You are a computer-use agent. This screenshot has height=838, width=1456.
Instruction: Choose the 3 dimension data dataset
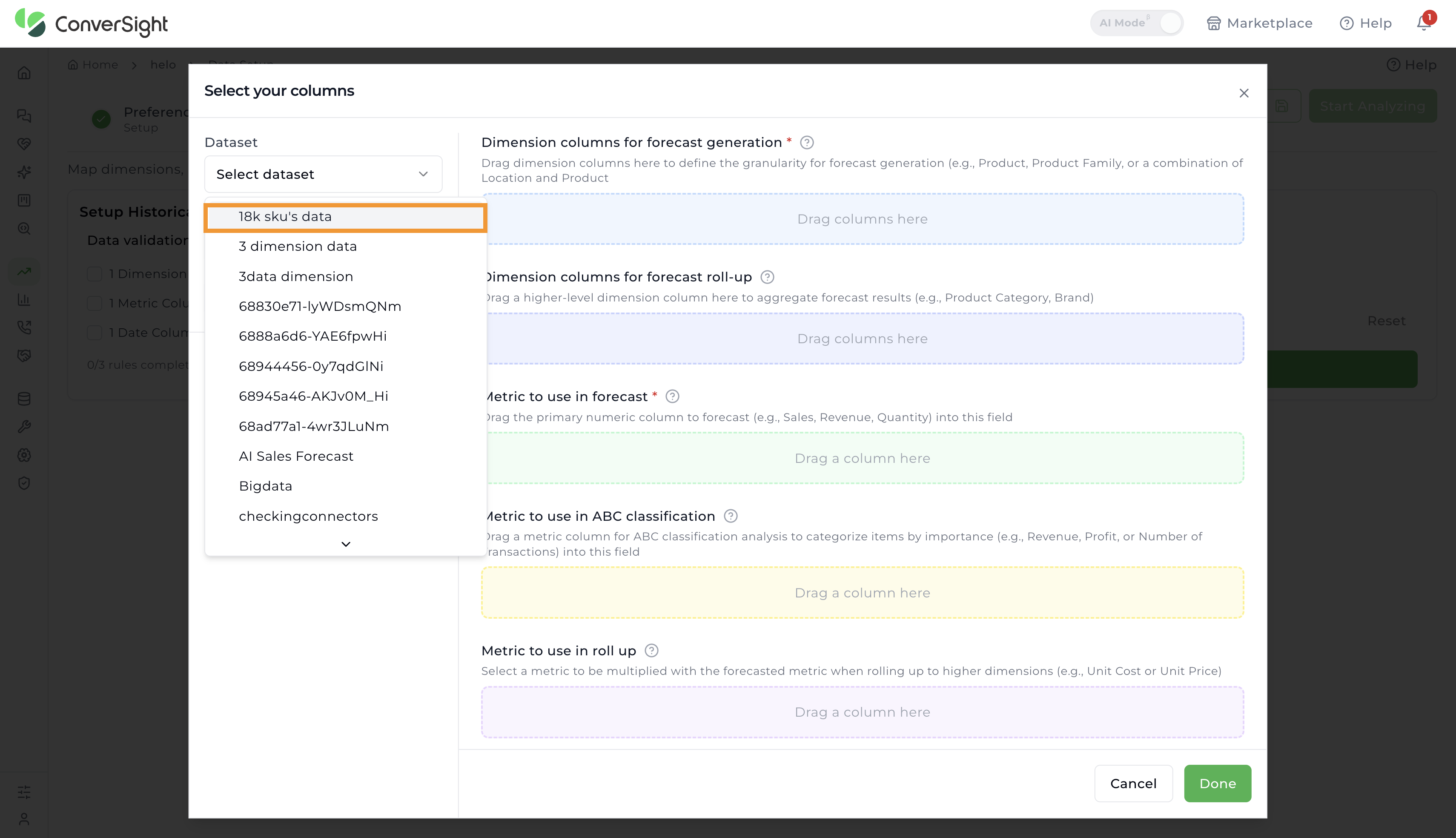pyautogui.click(x=346, y=247)
